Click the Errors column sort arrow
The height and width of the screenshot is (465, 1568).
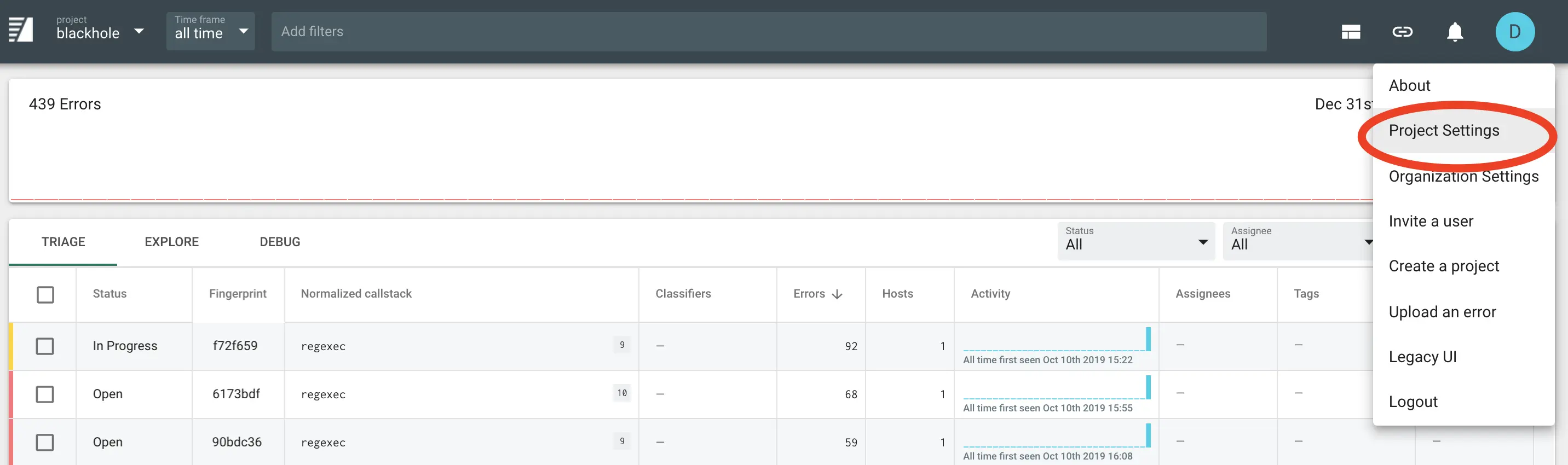tap(837, 294)
